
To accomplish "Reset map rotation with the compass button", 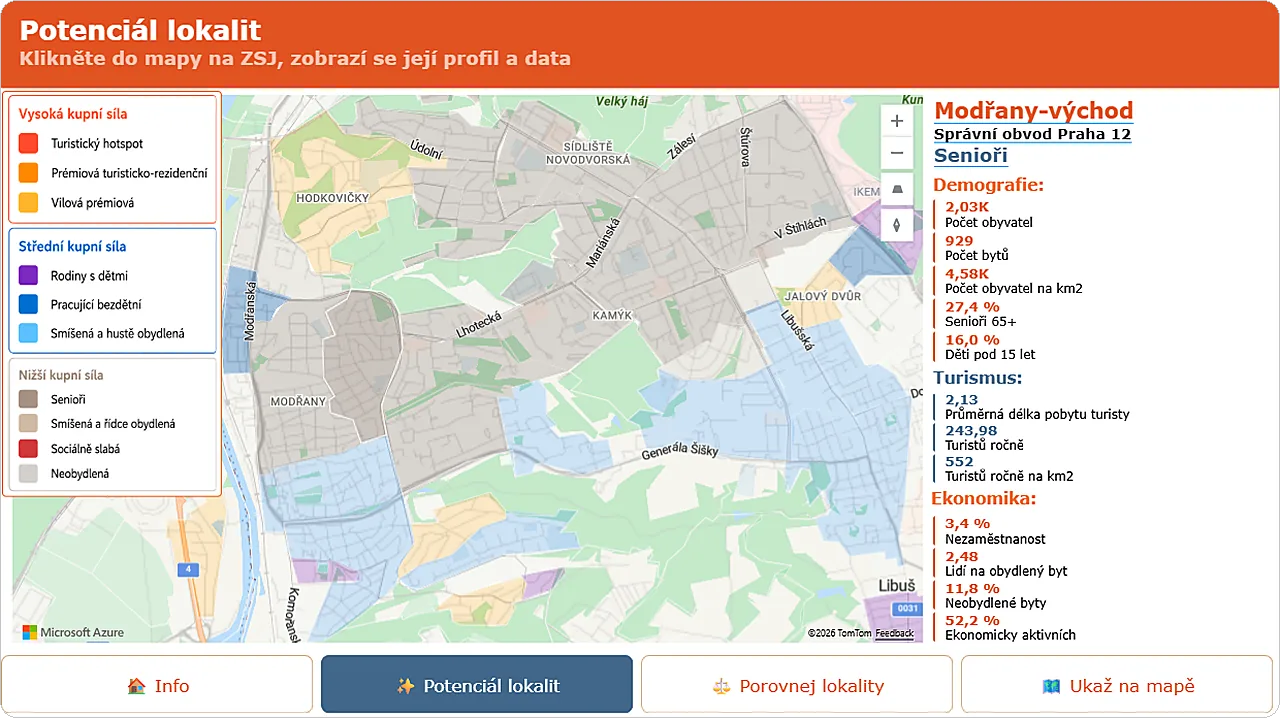I will click(896, 225).
